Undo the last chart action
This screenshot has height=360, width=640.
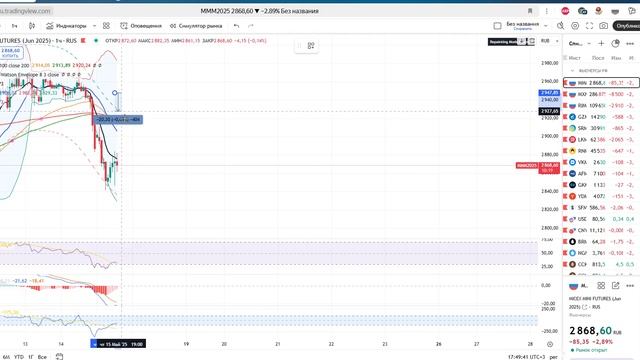pyautogui.click(x=236, y=26)
